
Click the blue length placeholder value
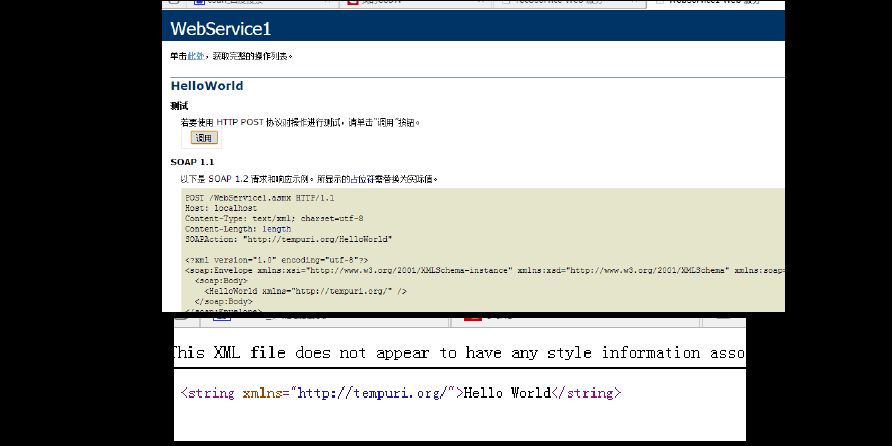pos(276,229)
